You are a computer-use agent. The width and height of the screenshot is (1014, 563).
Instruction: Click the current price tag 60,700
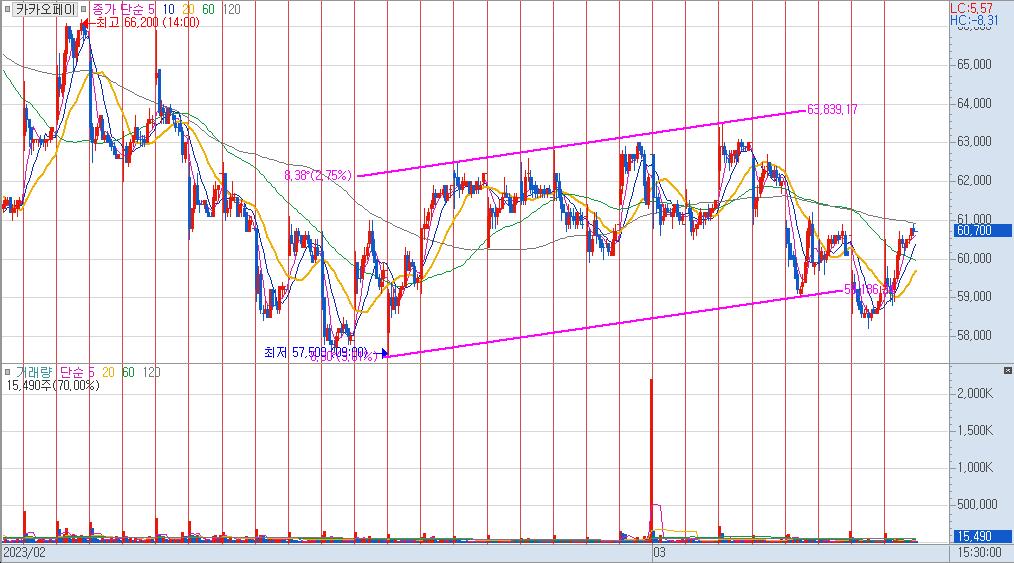[x=983, y=231]
